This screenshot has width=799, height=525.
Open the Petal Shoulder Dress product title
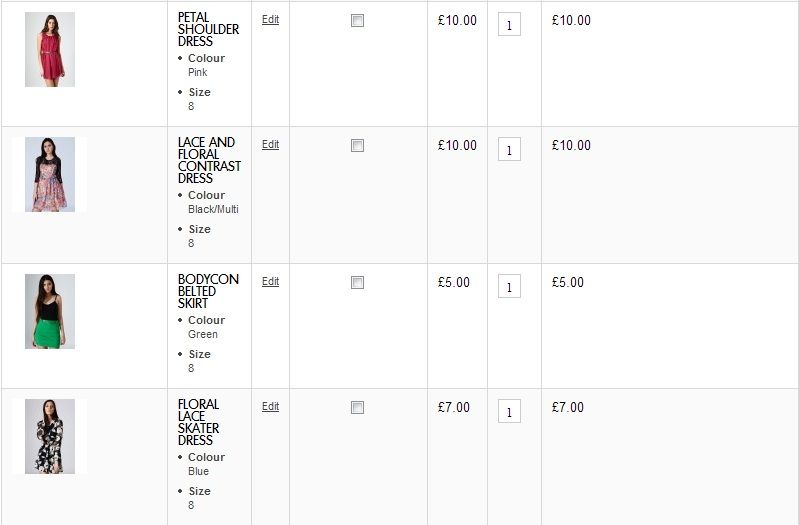pyautogui.click(x=208, y=29)
